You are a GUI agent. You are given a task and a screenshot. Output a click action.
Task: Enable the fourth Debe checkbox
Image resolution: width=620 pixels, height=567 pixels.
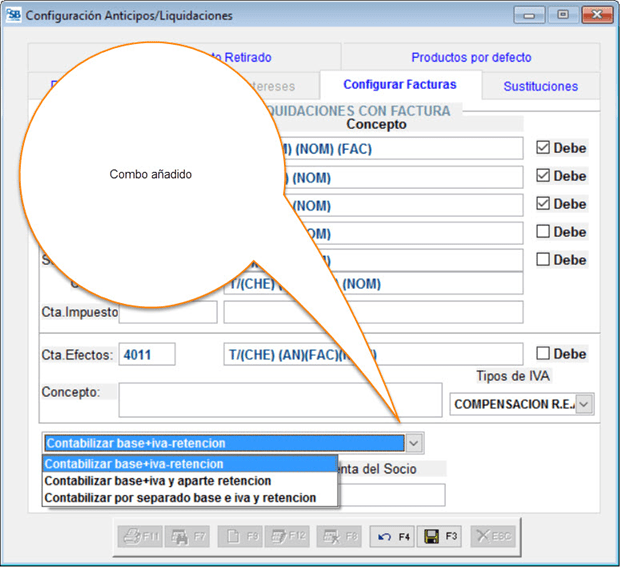pos(543,232)
